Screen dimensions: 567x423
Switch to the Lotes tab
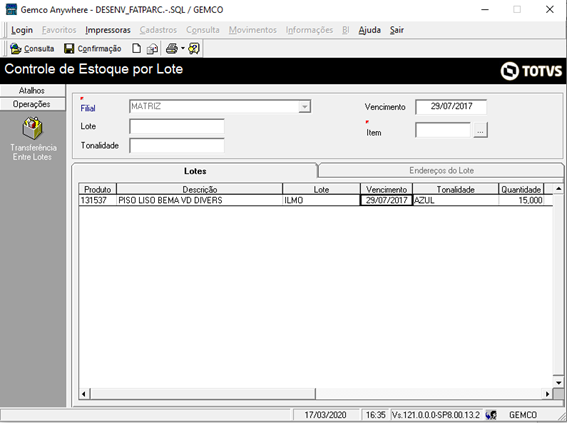(x=195, y=171)
